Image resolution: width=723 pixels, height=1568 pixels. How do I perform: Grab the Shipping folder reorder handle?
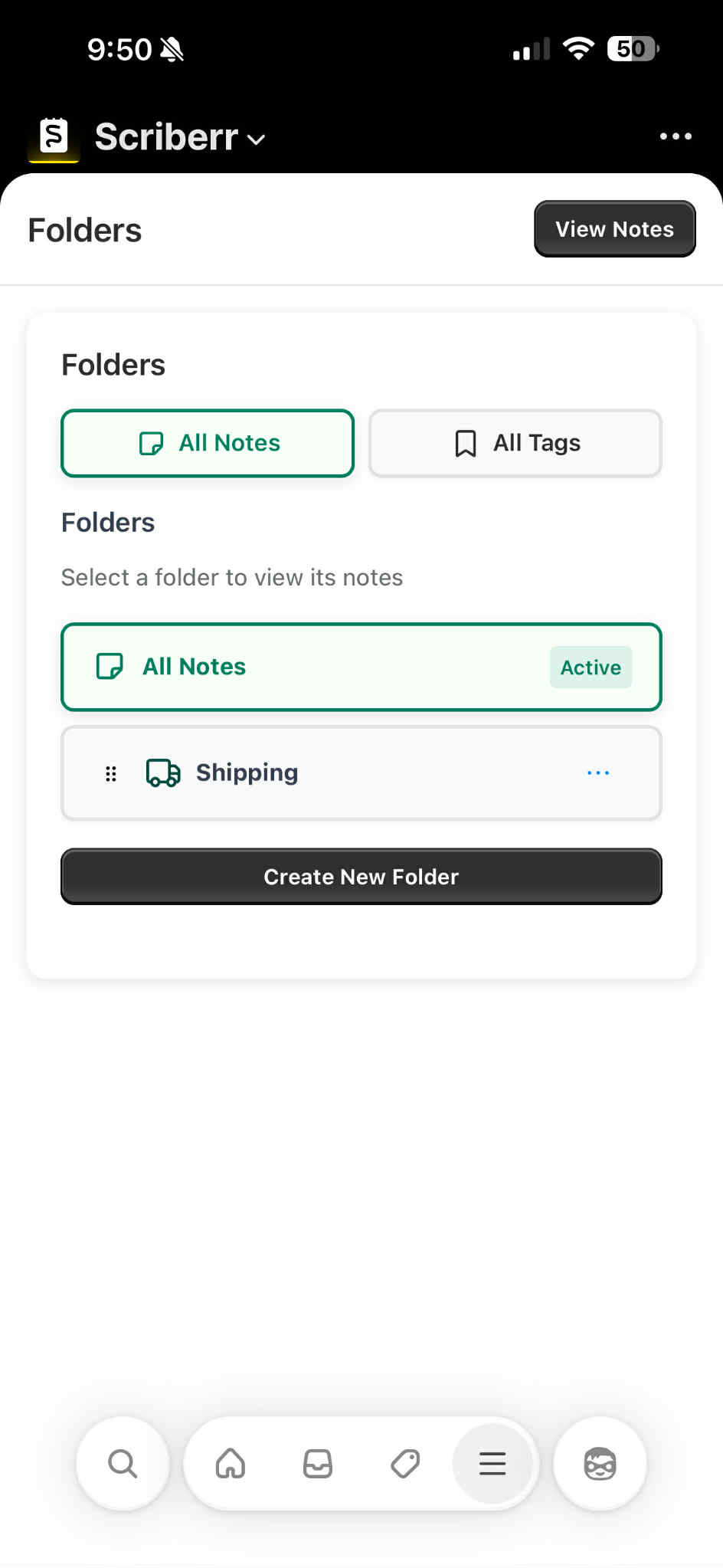[x=111, y=773]
